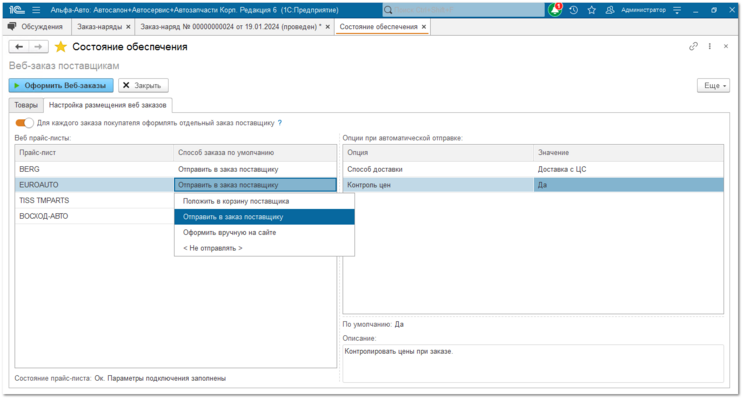This screenshot has height=399, width=743.
Task: Close the Заказ-наряды tab
Action: [x=128, y=27]
